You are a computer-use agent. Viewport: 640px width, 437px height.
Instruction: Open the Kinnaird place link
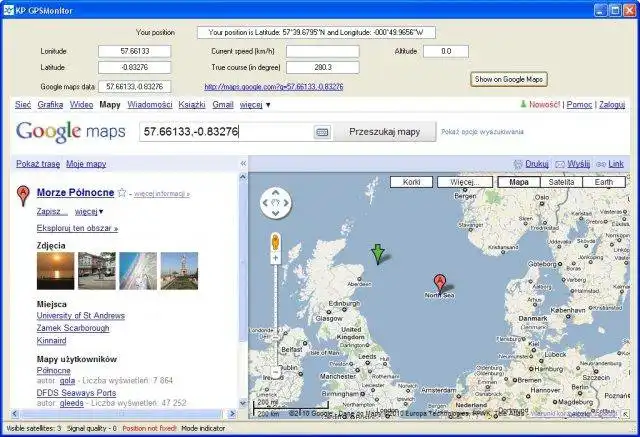tap(51, 340)
